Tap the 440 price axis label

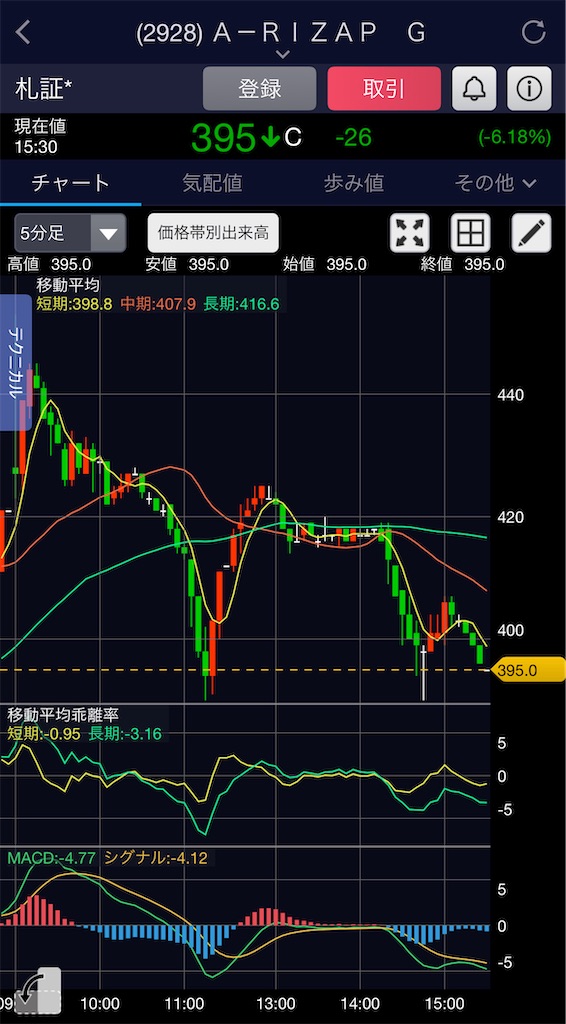(x=510, y=395)
